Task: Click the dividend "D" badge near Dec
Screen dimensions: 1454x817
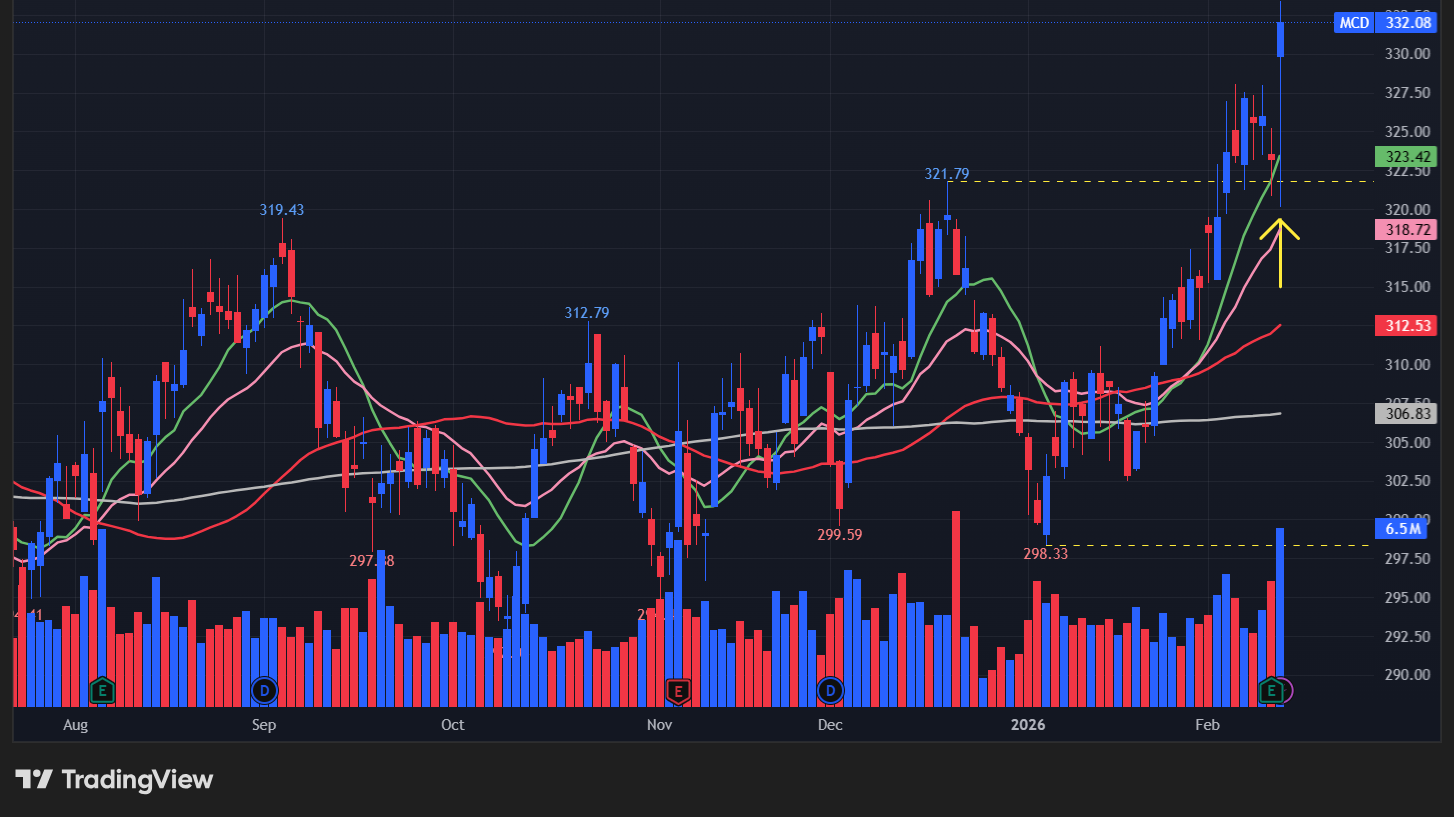Action: pyautogui.click(x=829, y=690)
